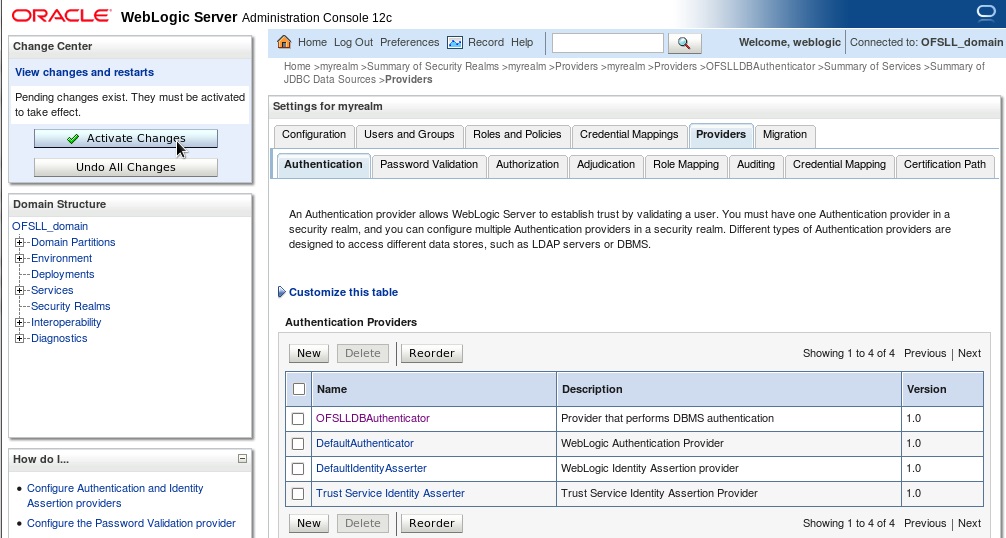Open Deployments in Domain Structure

pyautogui.click(x=62, y=274)
